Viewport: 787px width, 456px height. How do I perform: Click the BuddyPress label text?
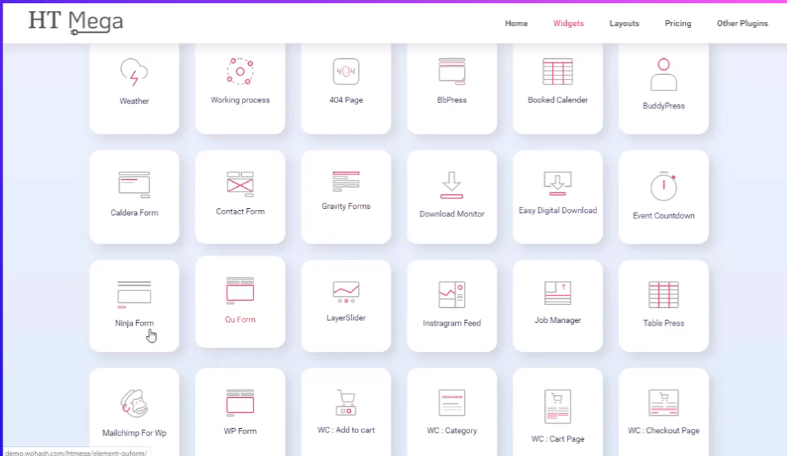[664, 106]
